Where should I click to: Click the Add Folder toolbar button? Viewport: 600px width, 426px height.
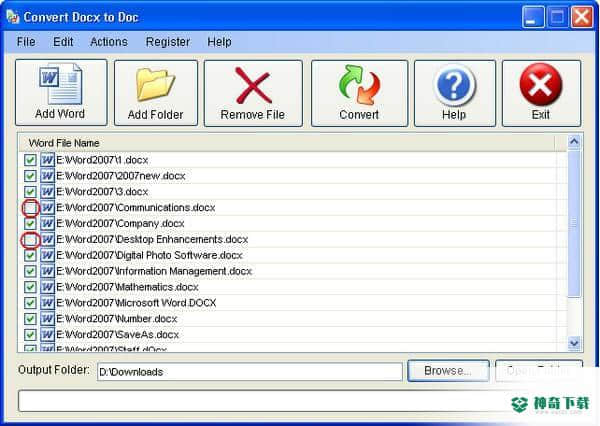pos(156,93)
